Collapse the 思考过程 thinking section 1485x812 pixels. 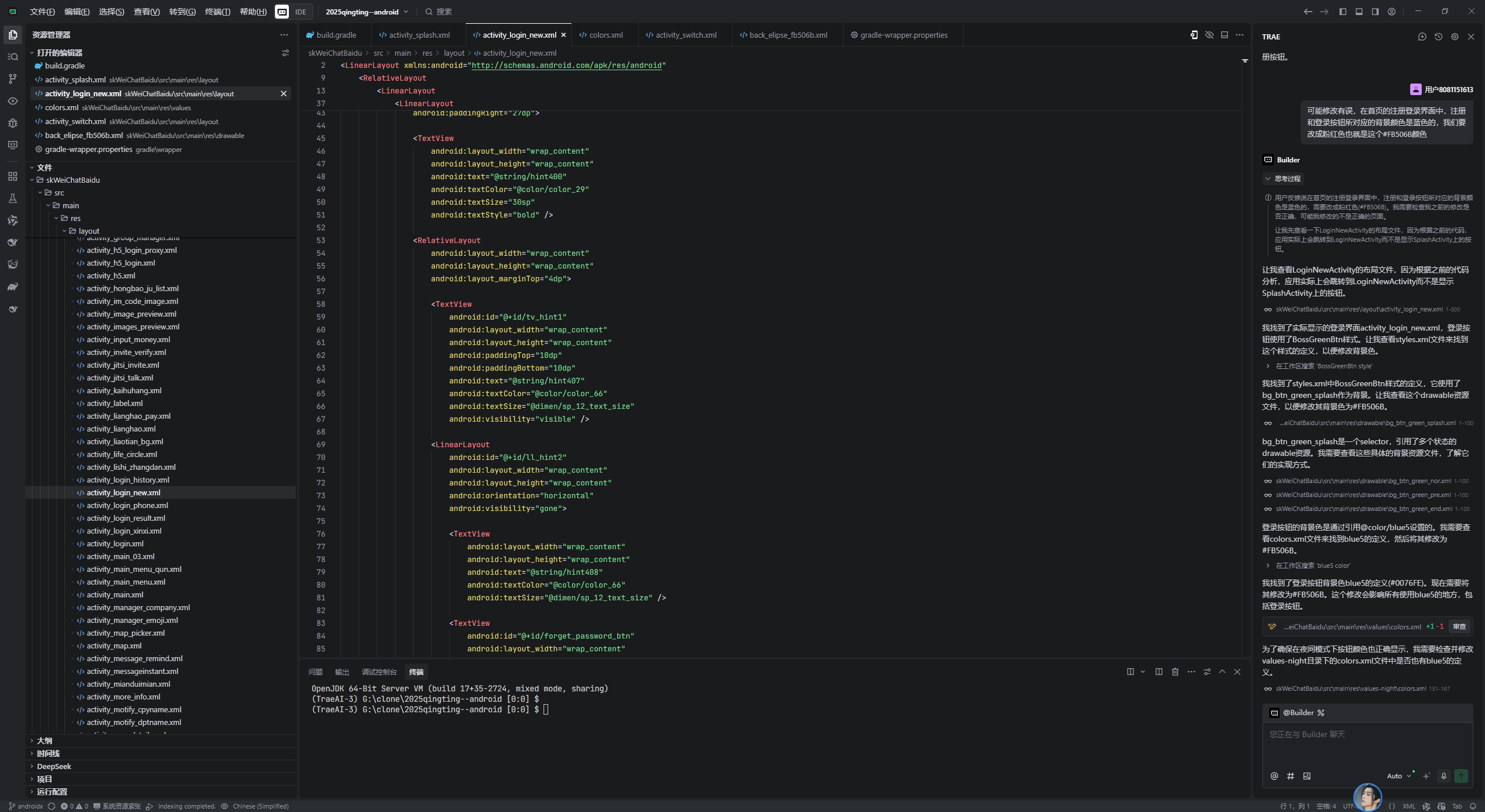click(x=1282, y=179)
